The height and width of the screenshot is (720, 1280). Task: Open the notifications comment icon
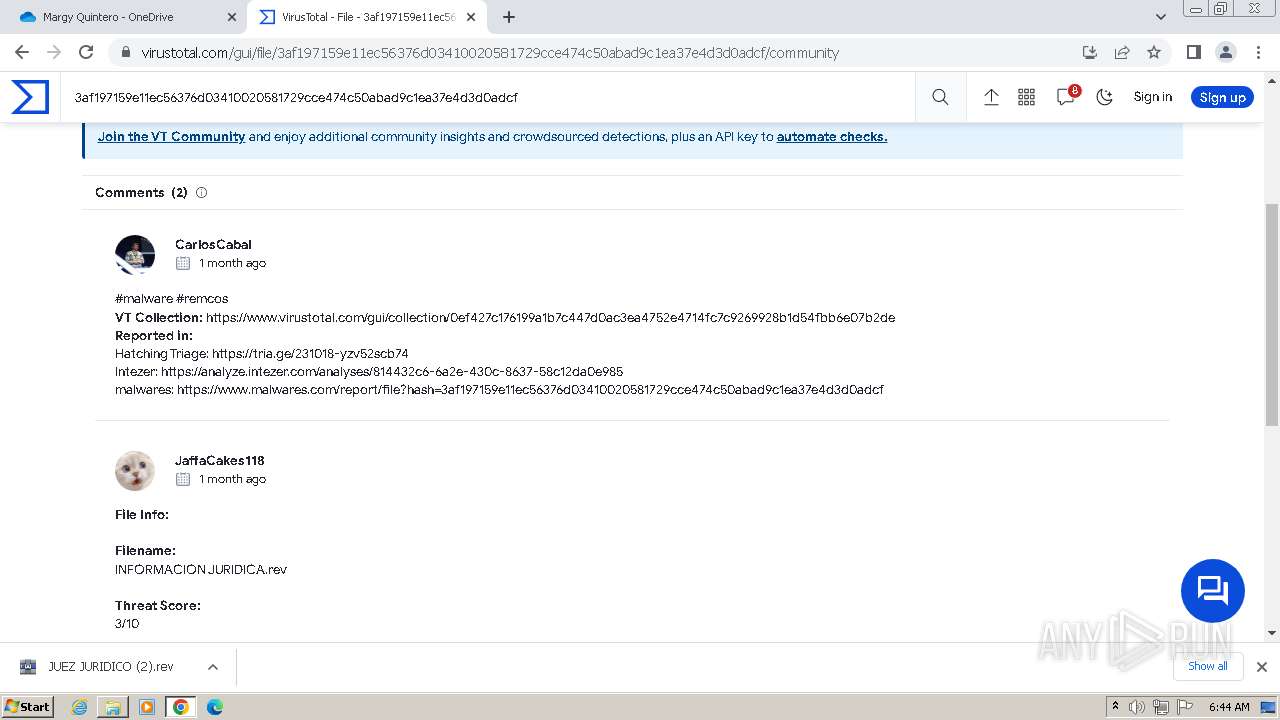click(x=1066, y=97)
